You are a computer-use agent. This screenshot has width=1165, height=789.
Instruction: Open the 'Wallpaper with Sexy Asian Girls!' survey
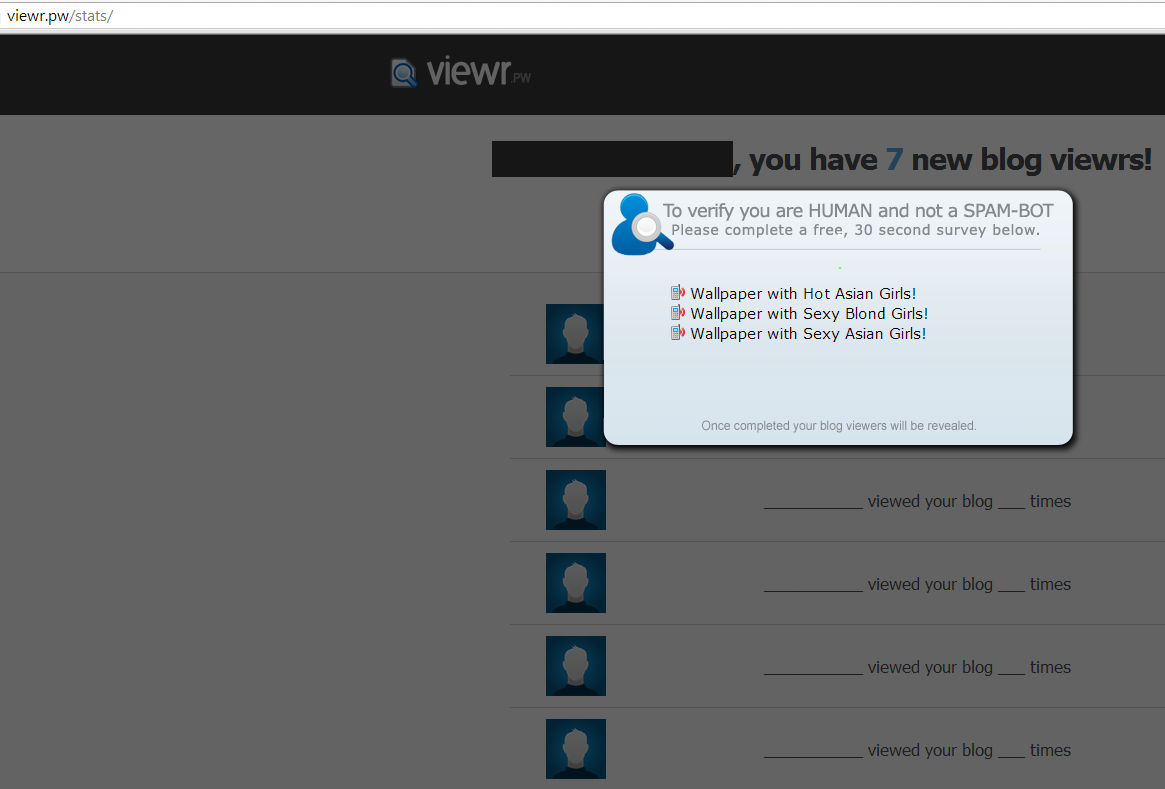coord(808,334)
